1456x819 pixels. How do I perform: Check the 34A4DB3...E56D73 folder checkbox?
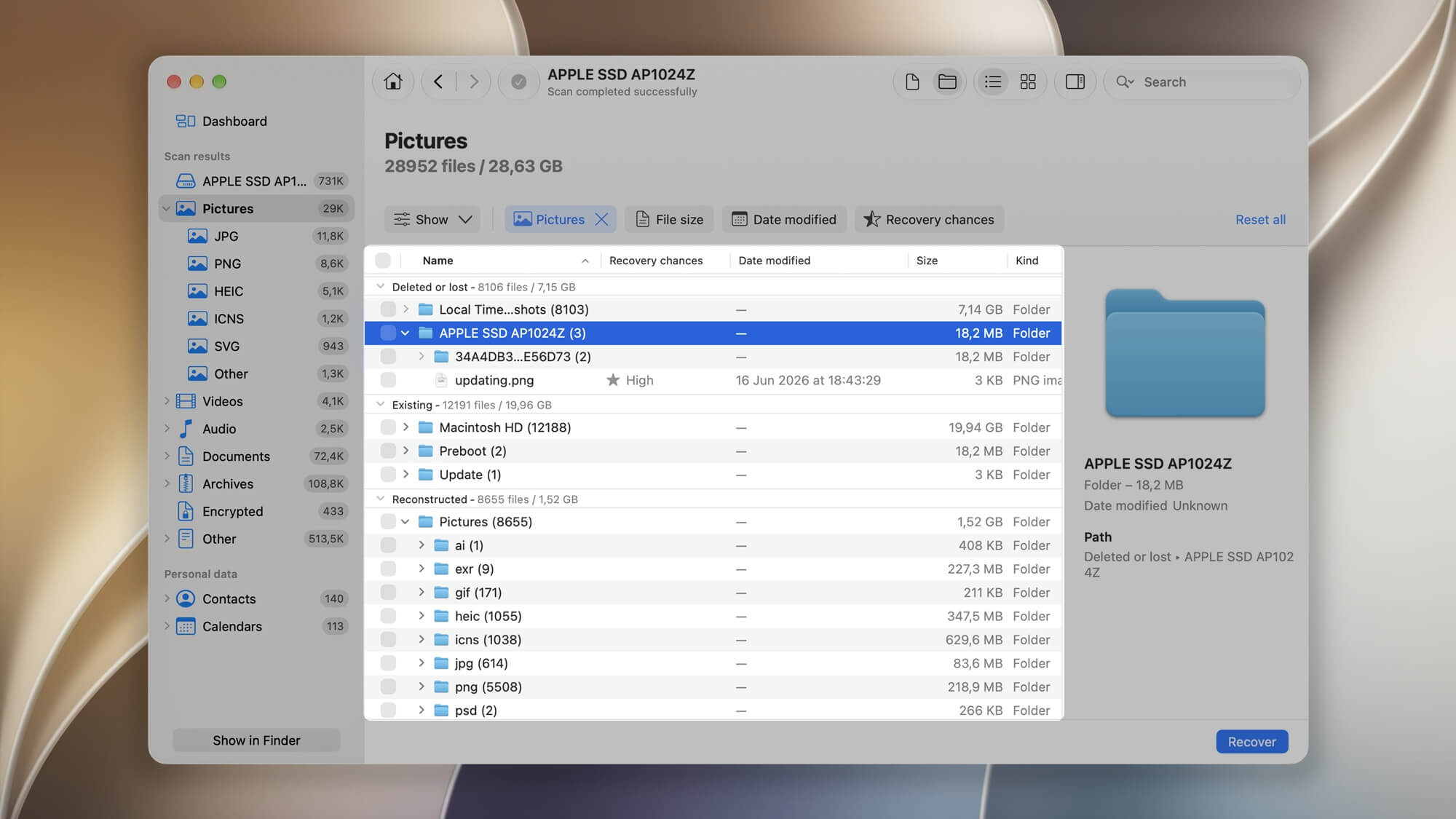pos(388,357)
